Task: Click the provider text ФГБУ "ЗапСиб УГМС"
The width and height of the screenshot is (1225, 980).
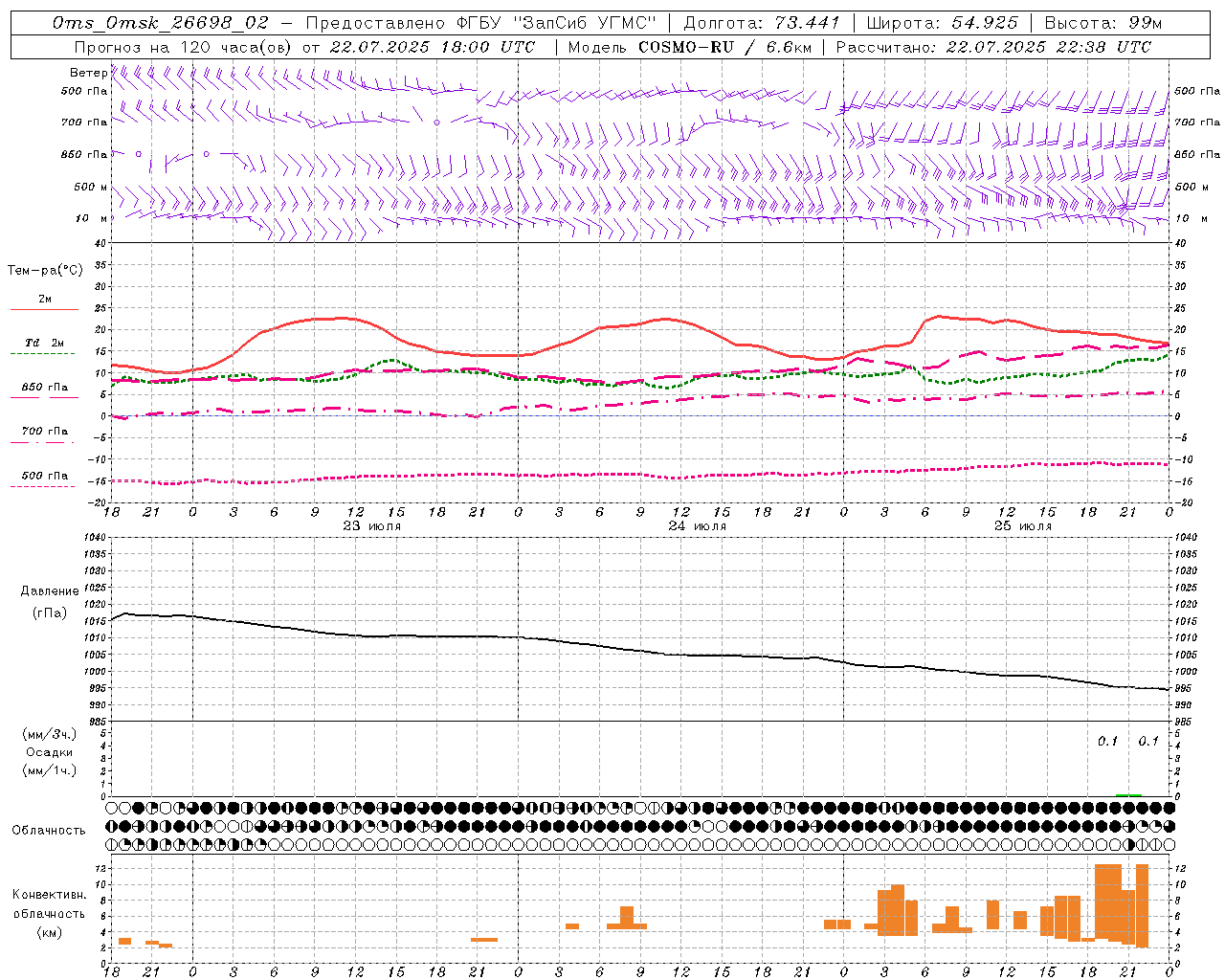Action: tap(556, 22)
